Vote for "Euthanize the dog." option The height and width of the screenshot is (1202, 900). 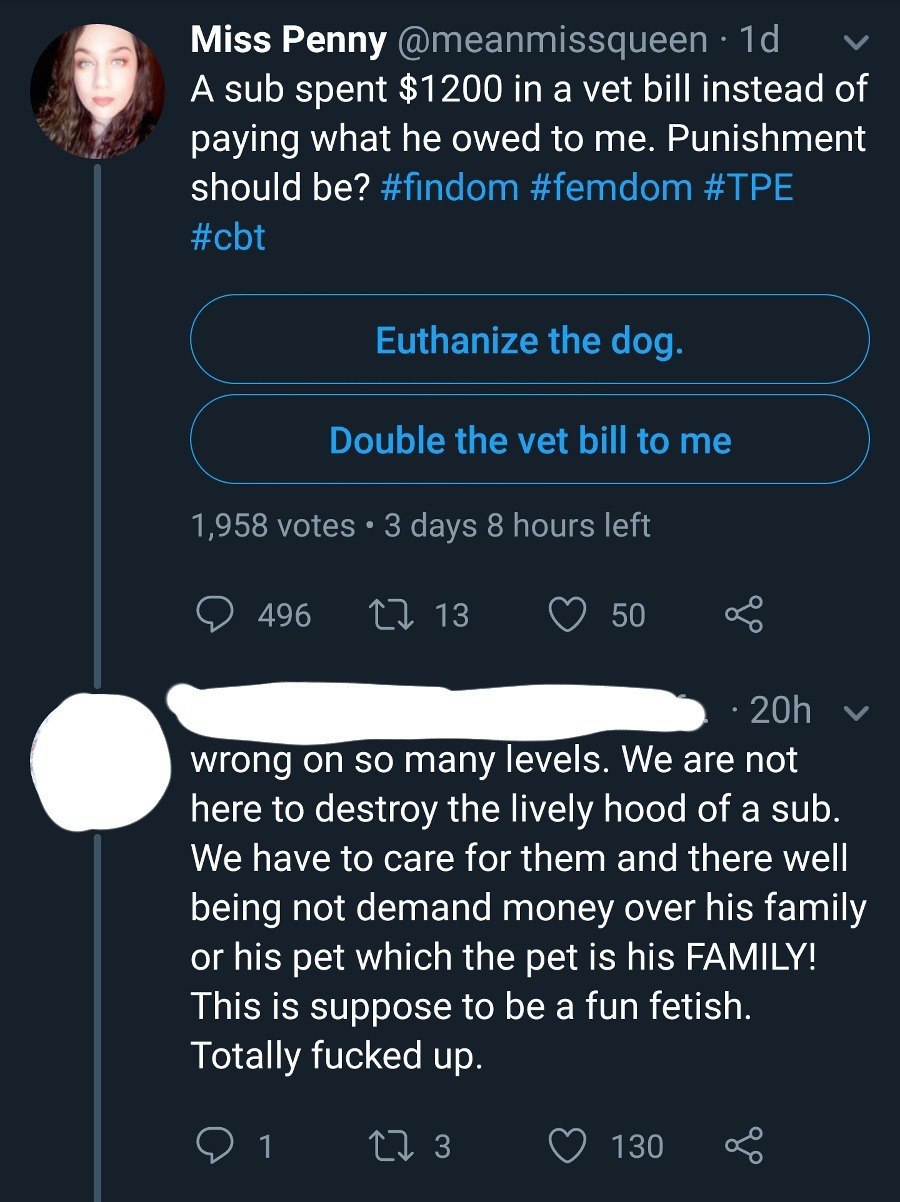coord(529,340)
